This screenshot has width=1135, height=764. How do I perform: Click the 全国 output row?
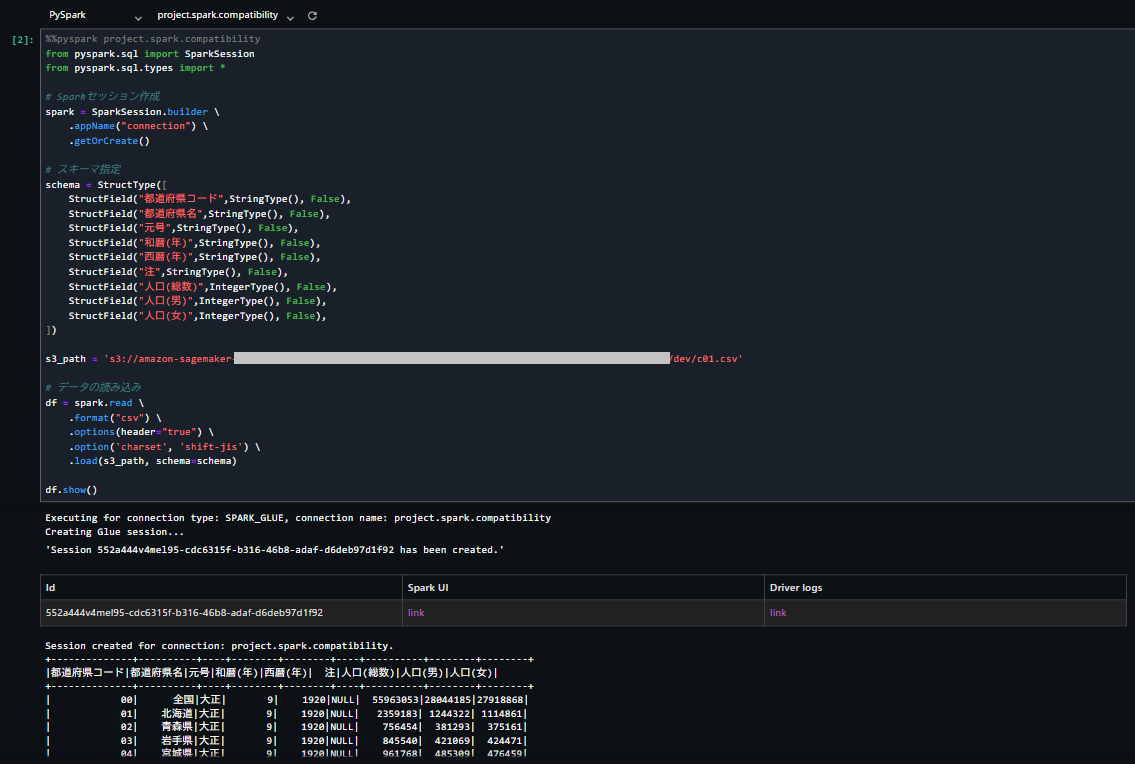click(287, 700)
